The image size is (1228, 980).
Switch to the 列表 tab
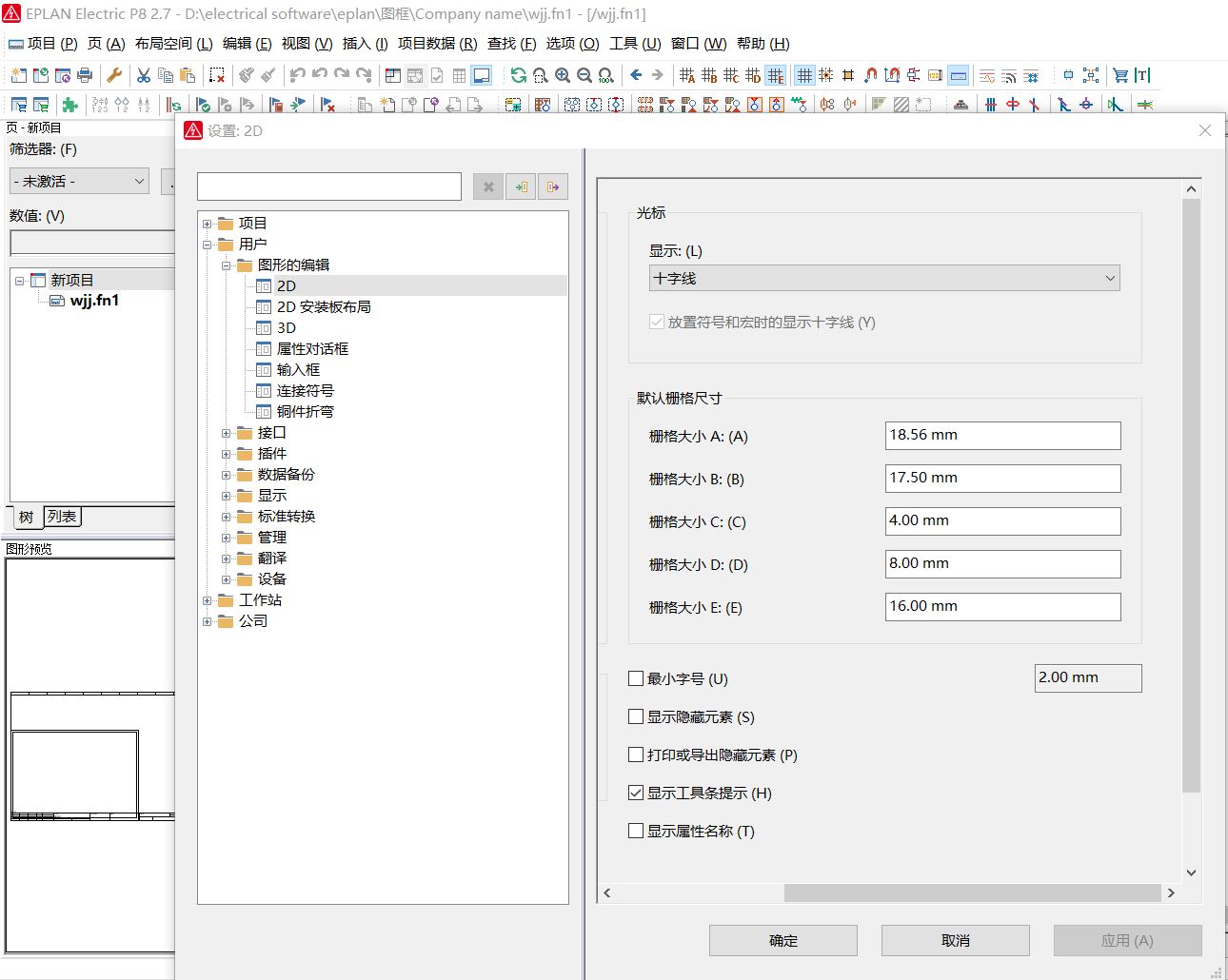62,517
